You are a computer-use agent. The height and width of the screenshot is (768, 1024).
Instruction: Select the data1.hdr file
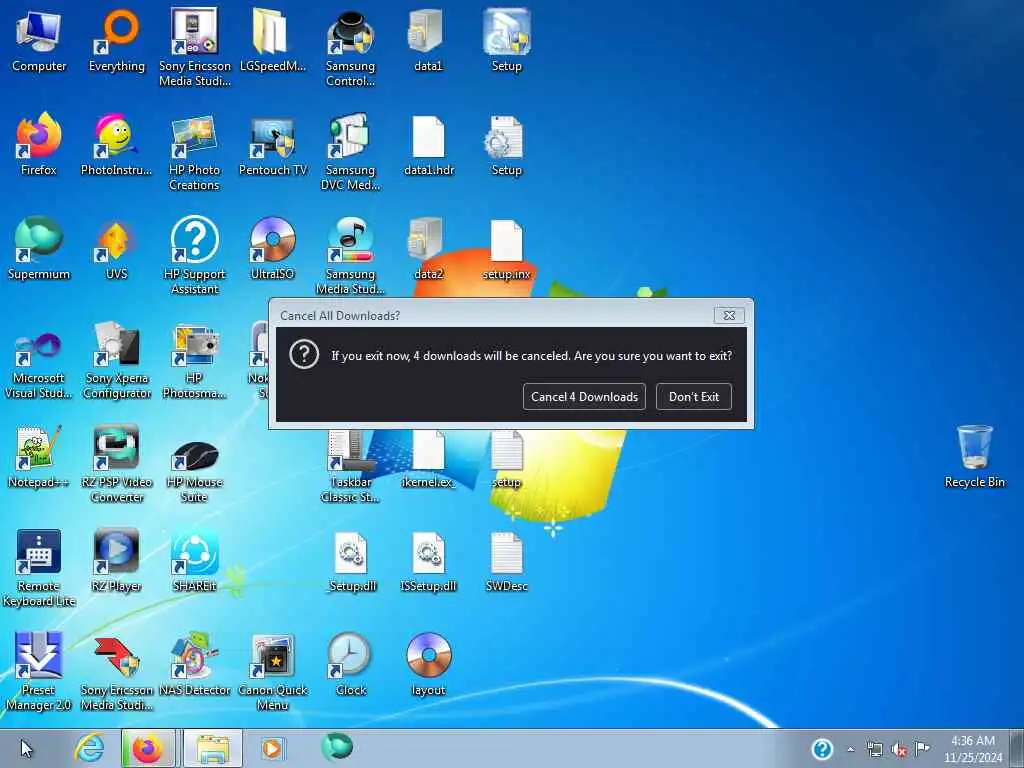click(x=428, y=145)
